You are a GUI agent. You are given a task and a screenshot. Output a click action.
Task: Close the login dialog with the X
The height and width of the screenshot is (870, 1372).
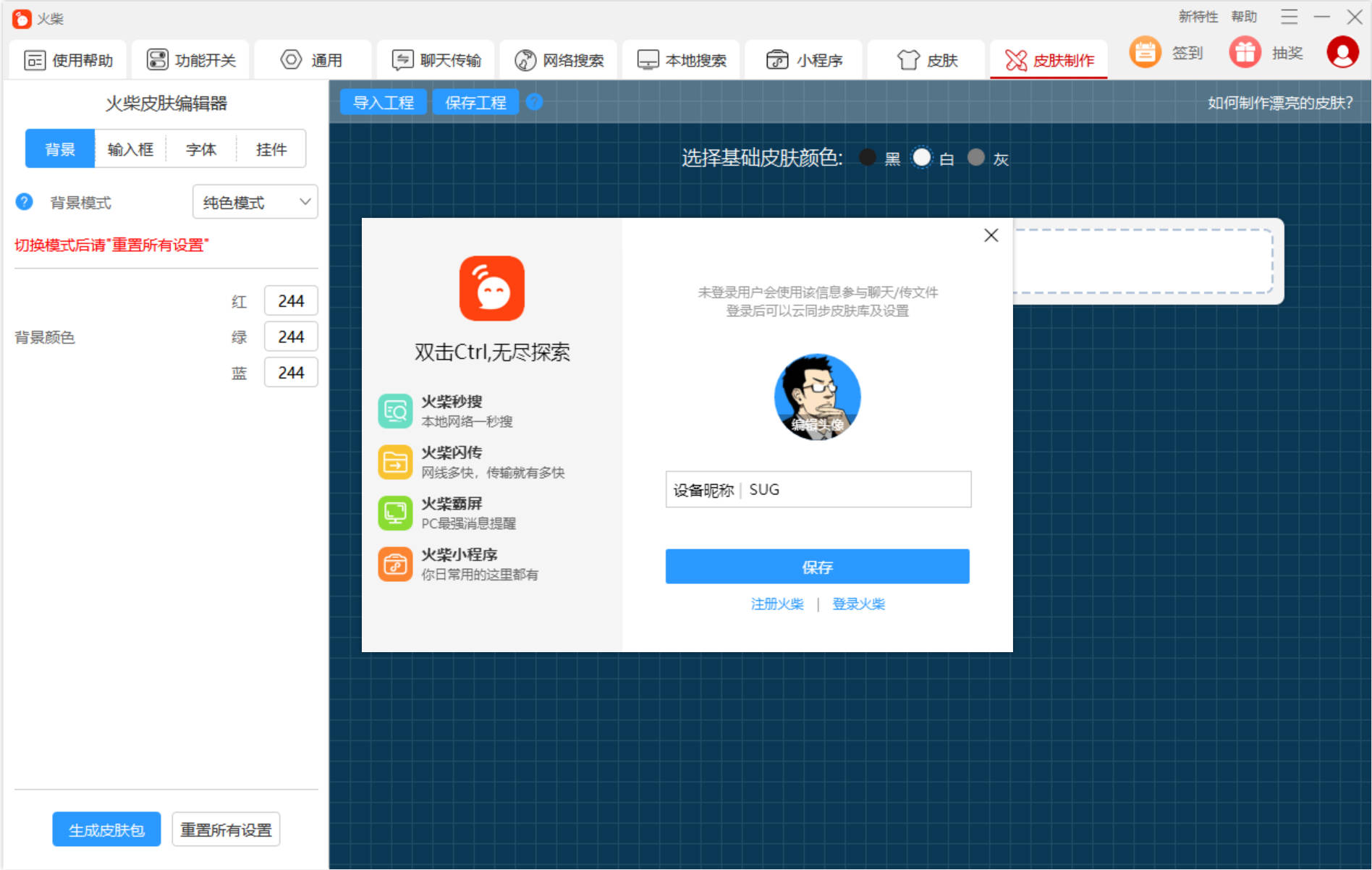[x=991, y=235]
